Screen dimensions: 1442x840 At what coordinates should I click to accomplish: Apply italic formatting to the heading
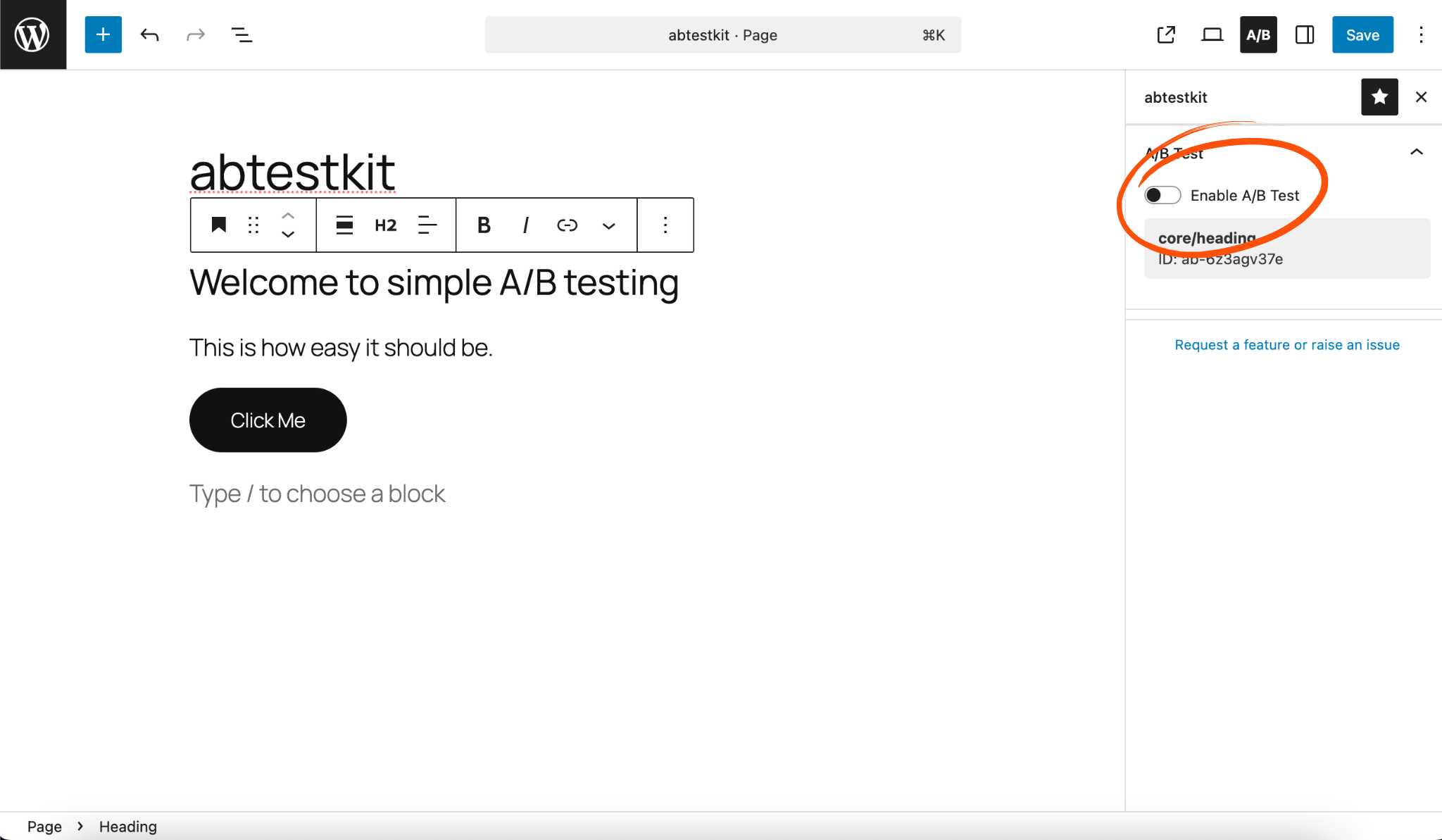coord(525,225)
